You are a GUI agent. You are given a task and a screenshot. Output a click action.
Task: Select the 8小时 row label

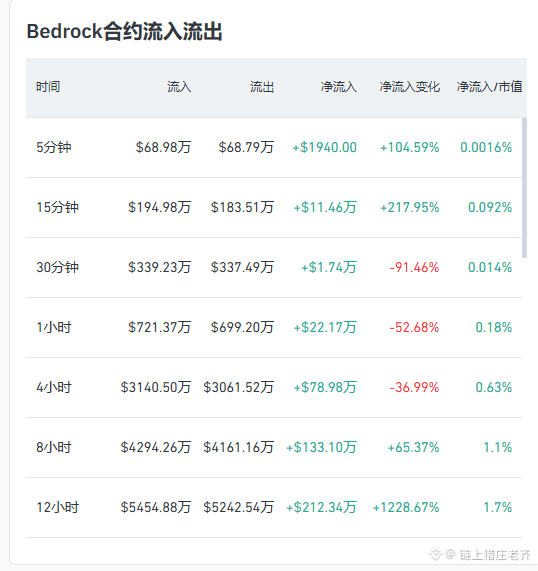pyautogui.click(x=54, y=448)
